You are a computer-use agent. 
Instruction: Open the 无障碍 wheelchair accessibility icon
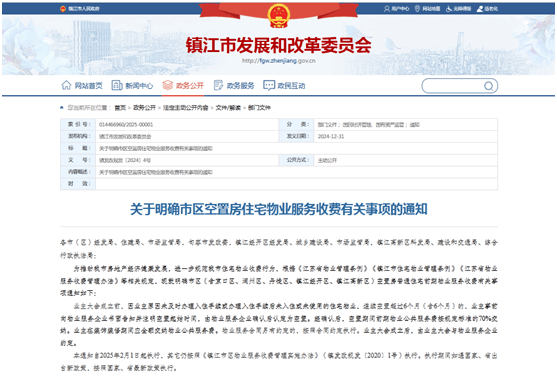click(x=449, y=9)
